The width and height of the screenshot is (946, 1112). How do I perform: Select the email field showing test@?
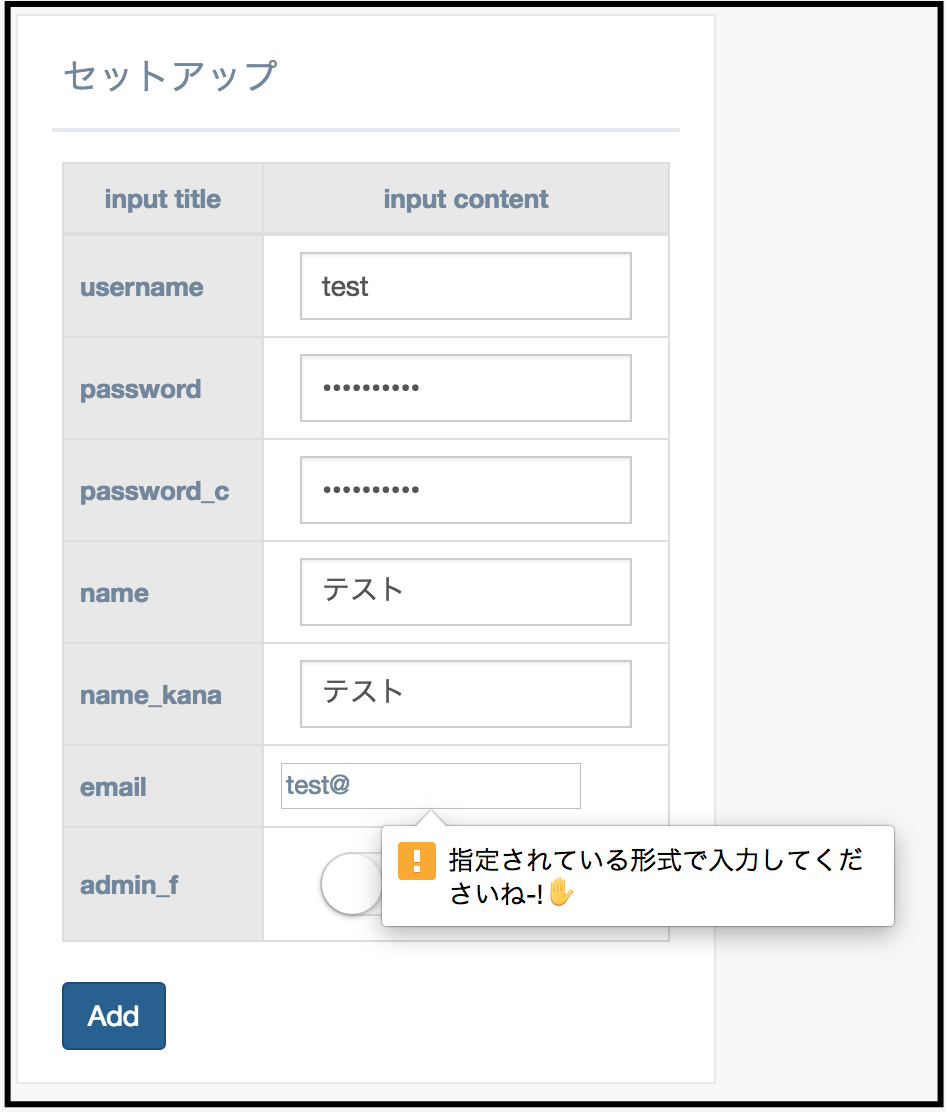pos(430,786)
